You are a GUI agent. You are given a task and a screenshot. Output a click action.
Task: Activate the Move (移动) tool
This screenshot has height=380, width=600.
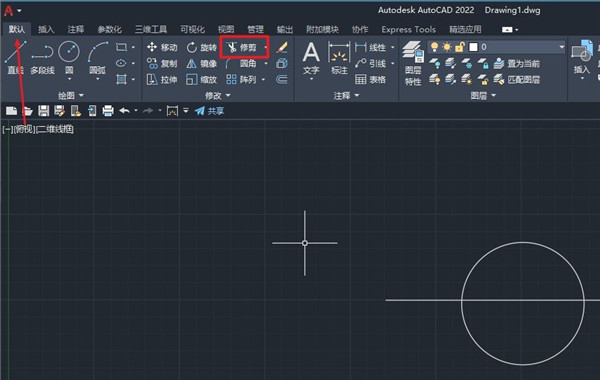162,47
